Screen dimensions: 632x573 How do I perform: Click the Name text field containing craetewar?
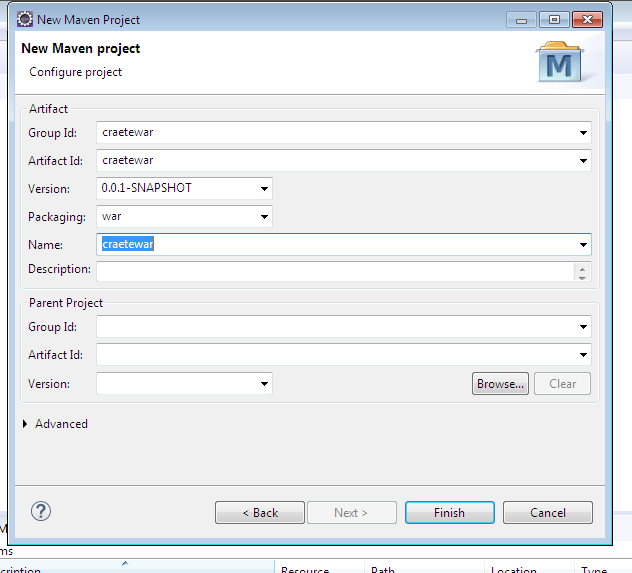pyautogui.click(x=335, y=244)
